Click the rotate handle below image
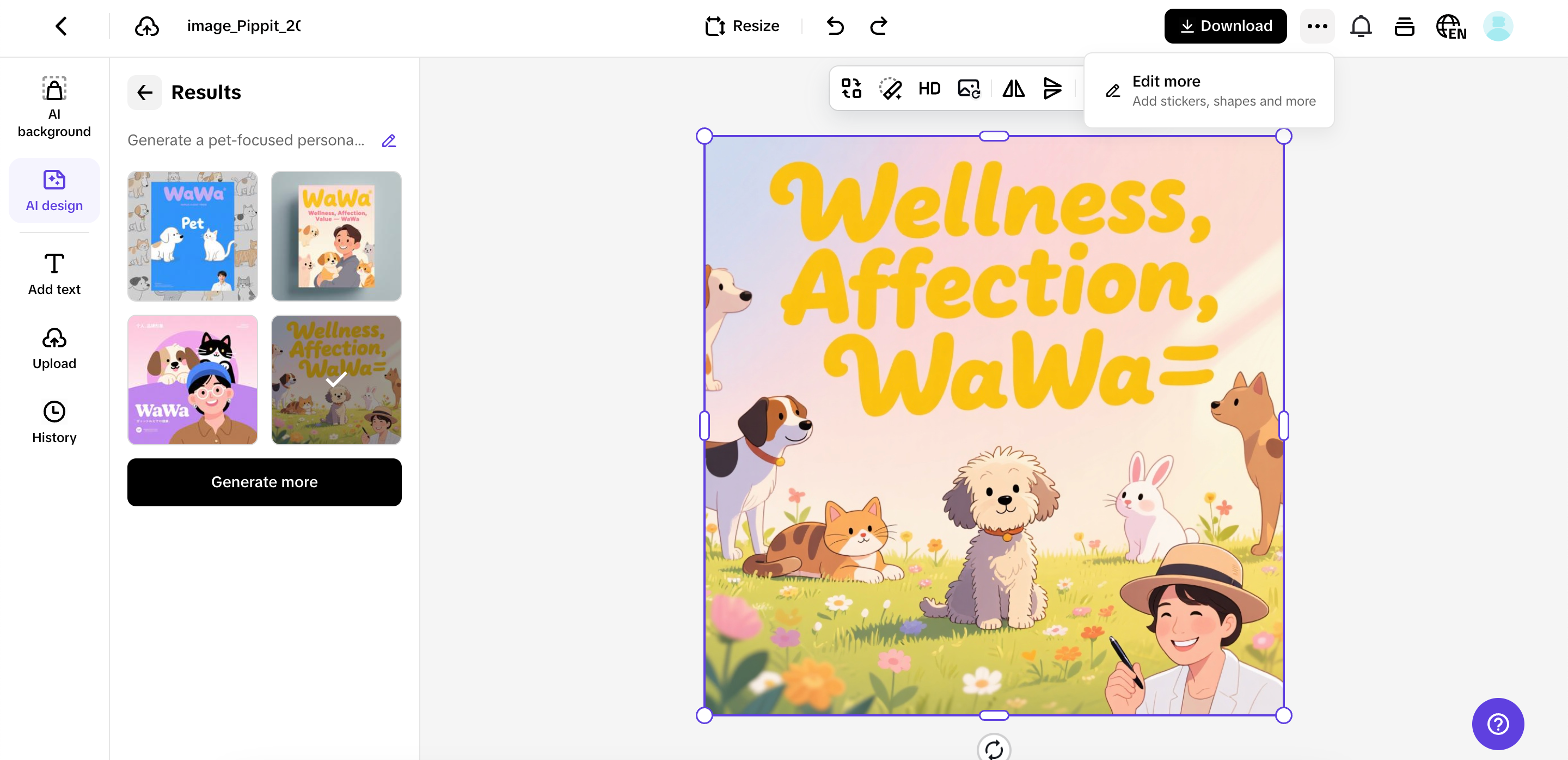This screenshot has width=1568, height=760. click(994, 748)
